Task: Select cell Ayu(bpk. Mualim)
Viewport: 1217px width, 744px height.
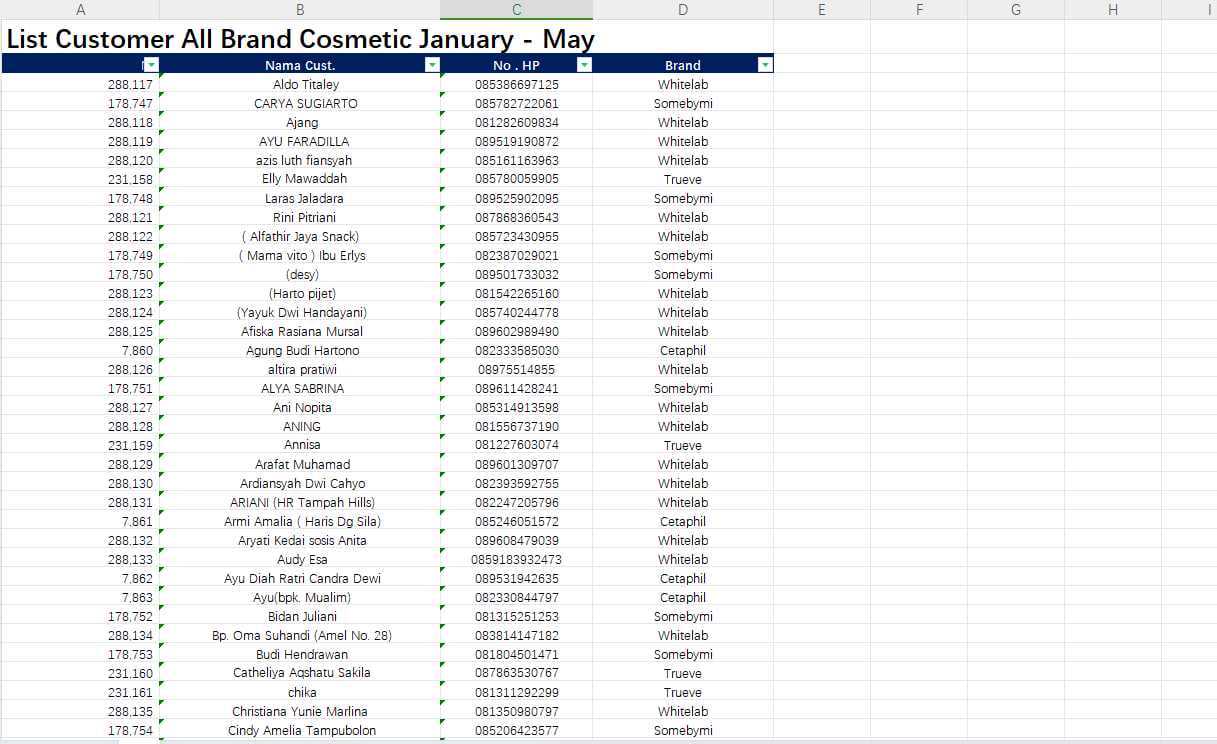Action: (300, 598)
